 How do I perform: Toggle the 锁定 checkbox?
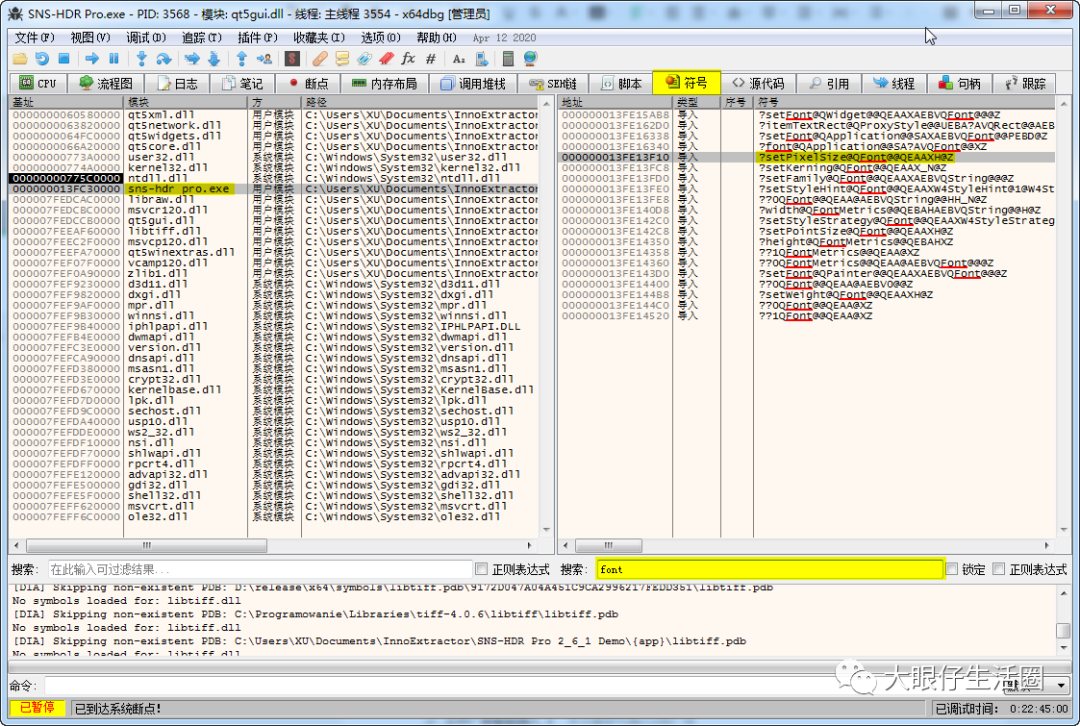[x=952, y=570]
